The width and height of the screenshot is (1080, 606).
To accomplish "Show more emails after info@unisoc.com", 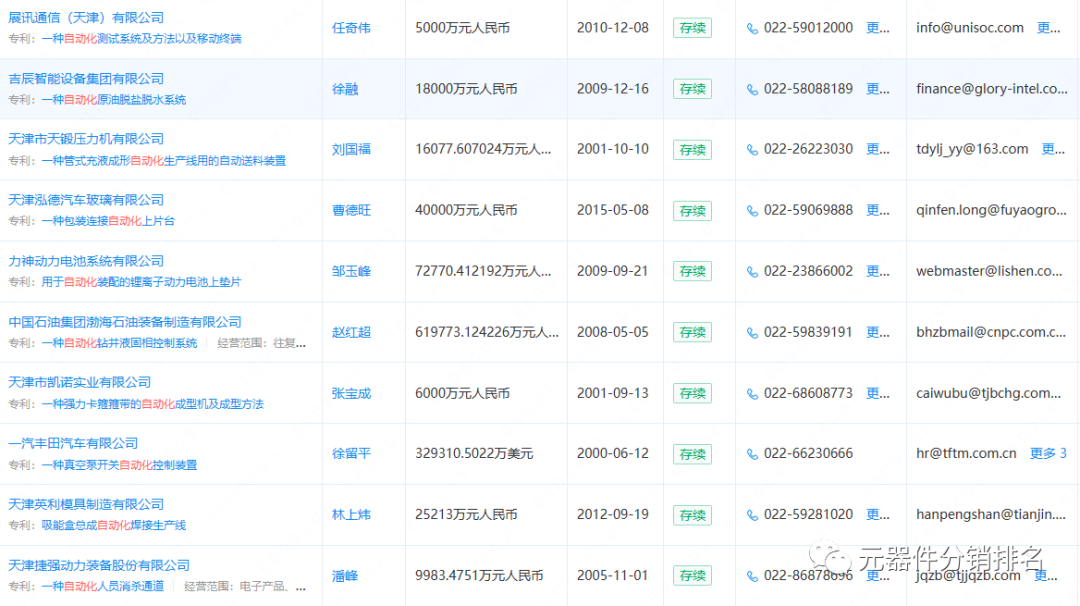I will click(x=1048, y=28).
